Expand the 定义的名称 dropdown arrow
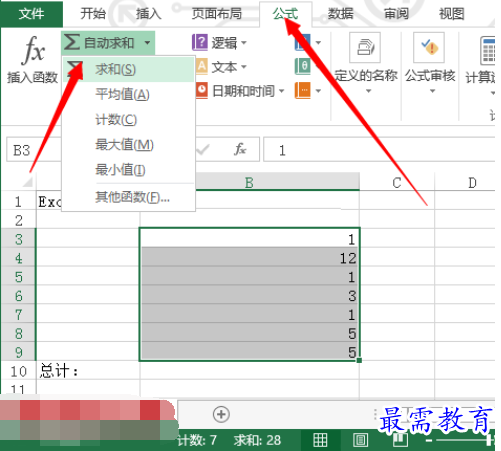 368,91
